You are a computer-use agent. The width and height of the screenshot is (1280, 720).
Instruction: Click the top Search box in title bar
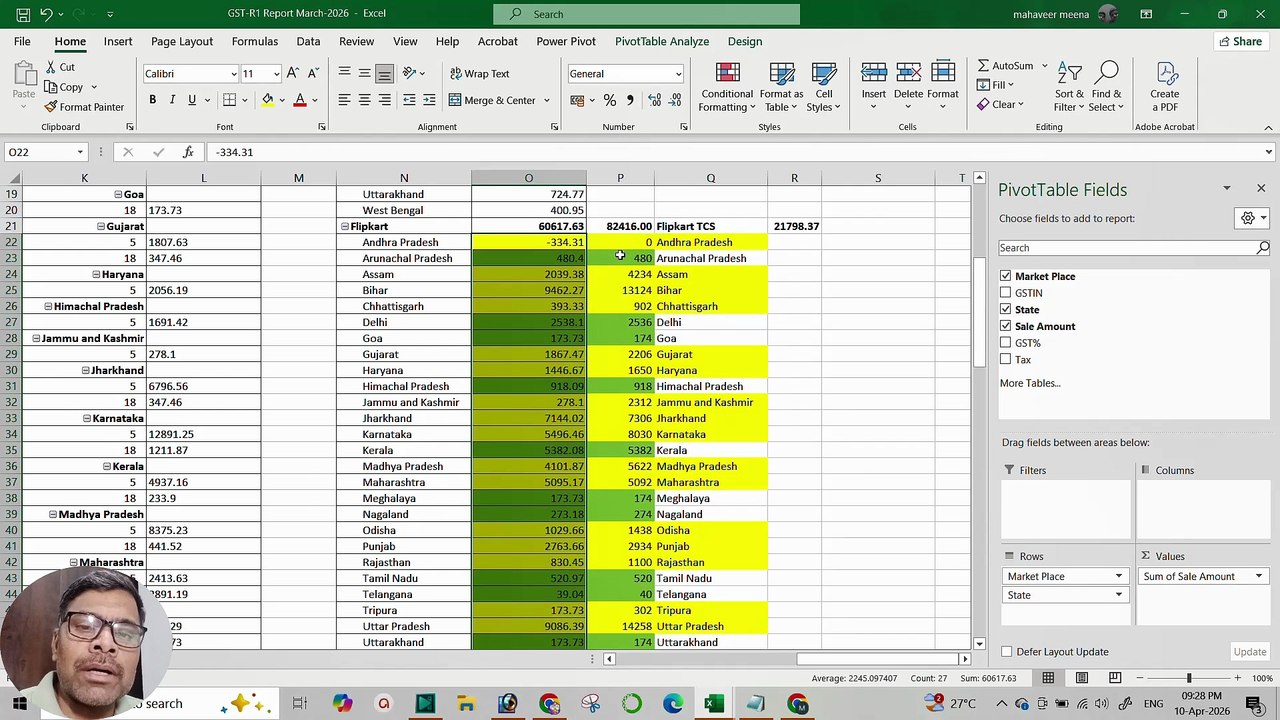tap(646, 14)
